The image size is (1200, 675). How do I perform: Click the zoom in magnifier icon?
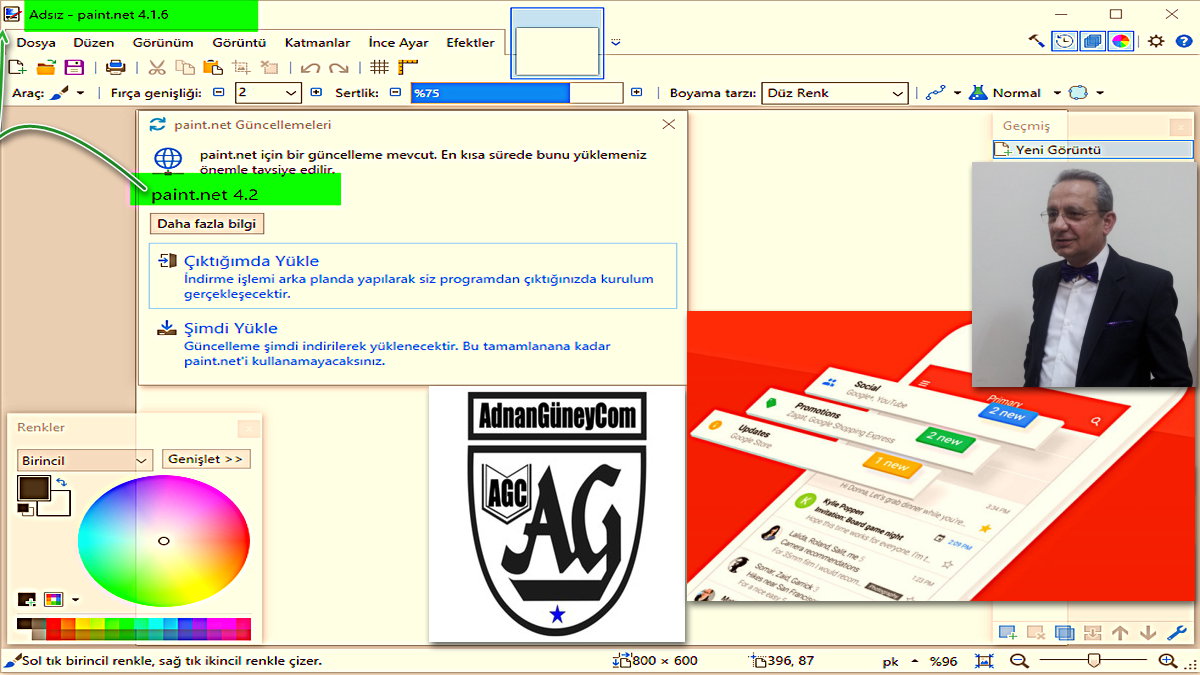click(1167, 661)
